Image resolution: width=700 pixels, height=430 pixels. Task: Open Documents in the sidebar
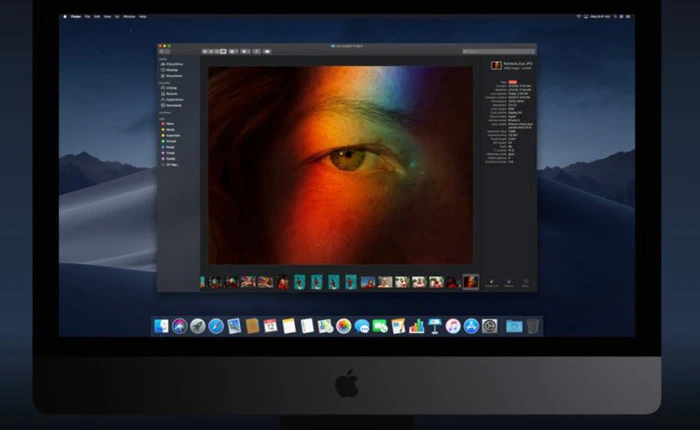[171, 76]
